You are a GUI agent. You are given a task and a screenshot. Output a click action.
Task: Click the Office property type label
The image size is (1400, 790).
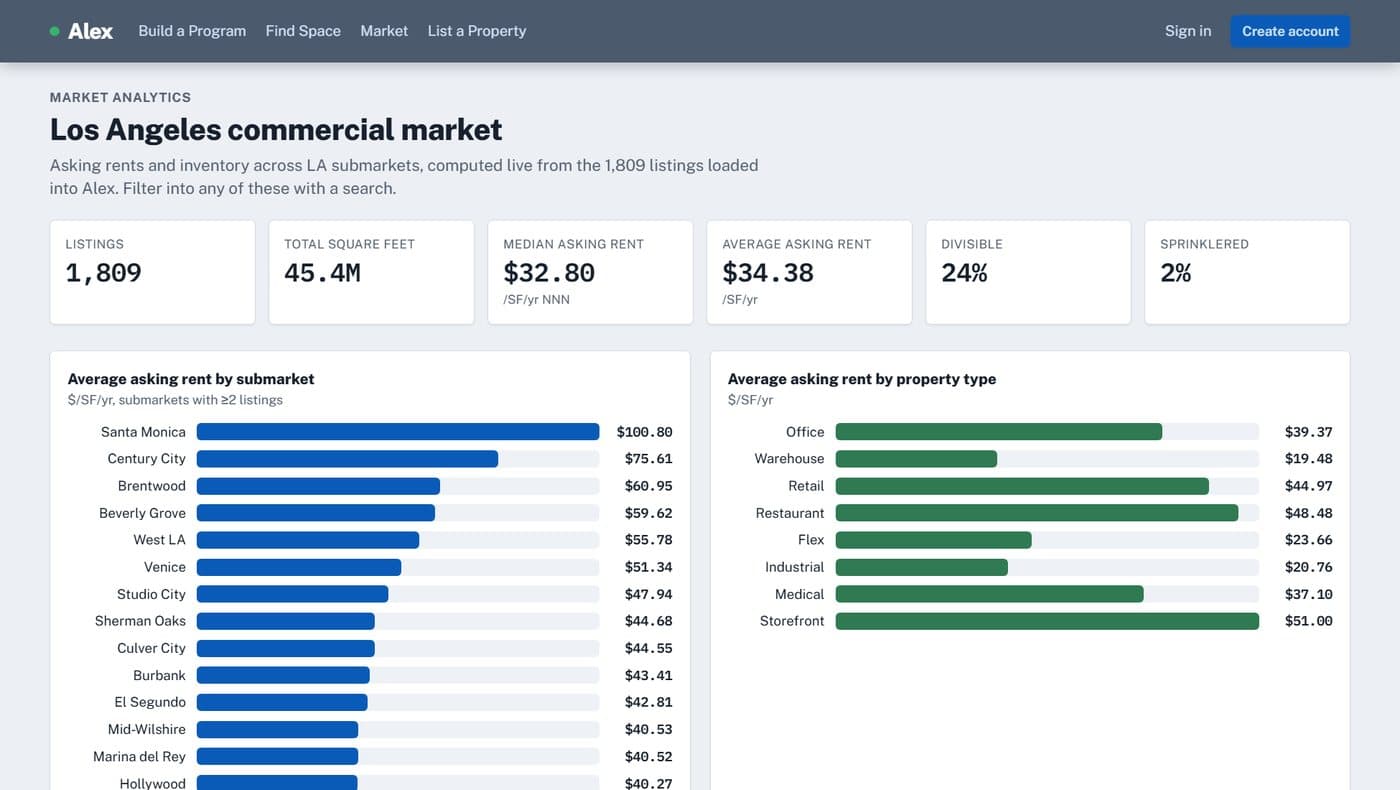pyautogui.click(x=805, y=432)
